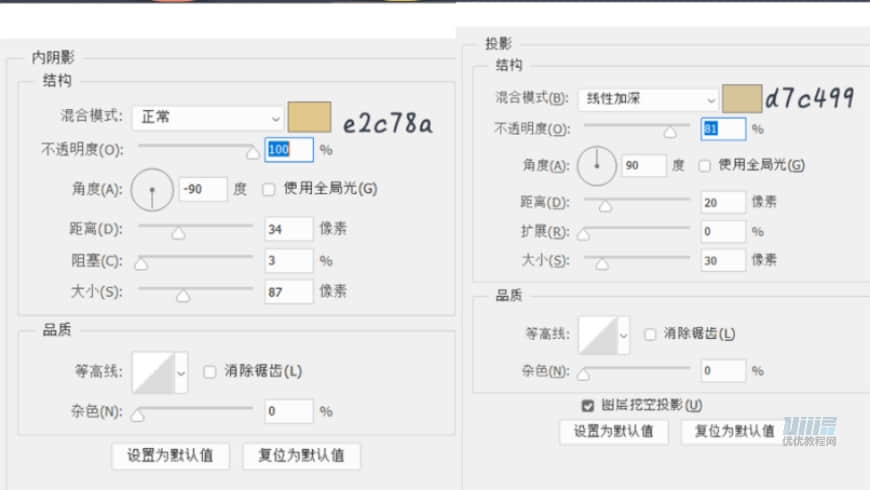The height and width of the screenshot is (490, 870).
Task: Expand Inner Shadow contour picker arrow
Action: (181, 372)
